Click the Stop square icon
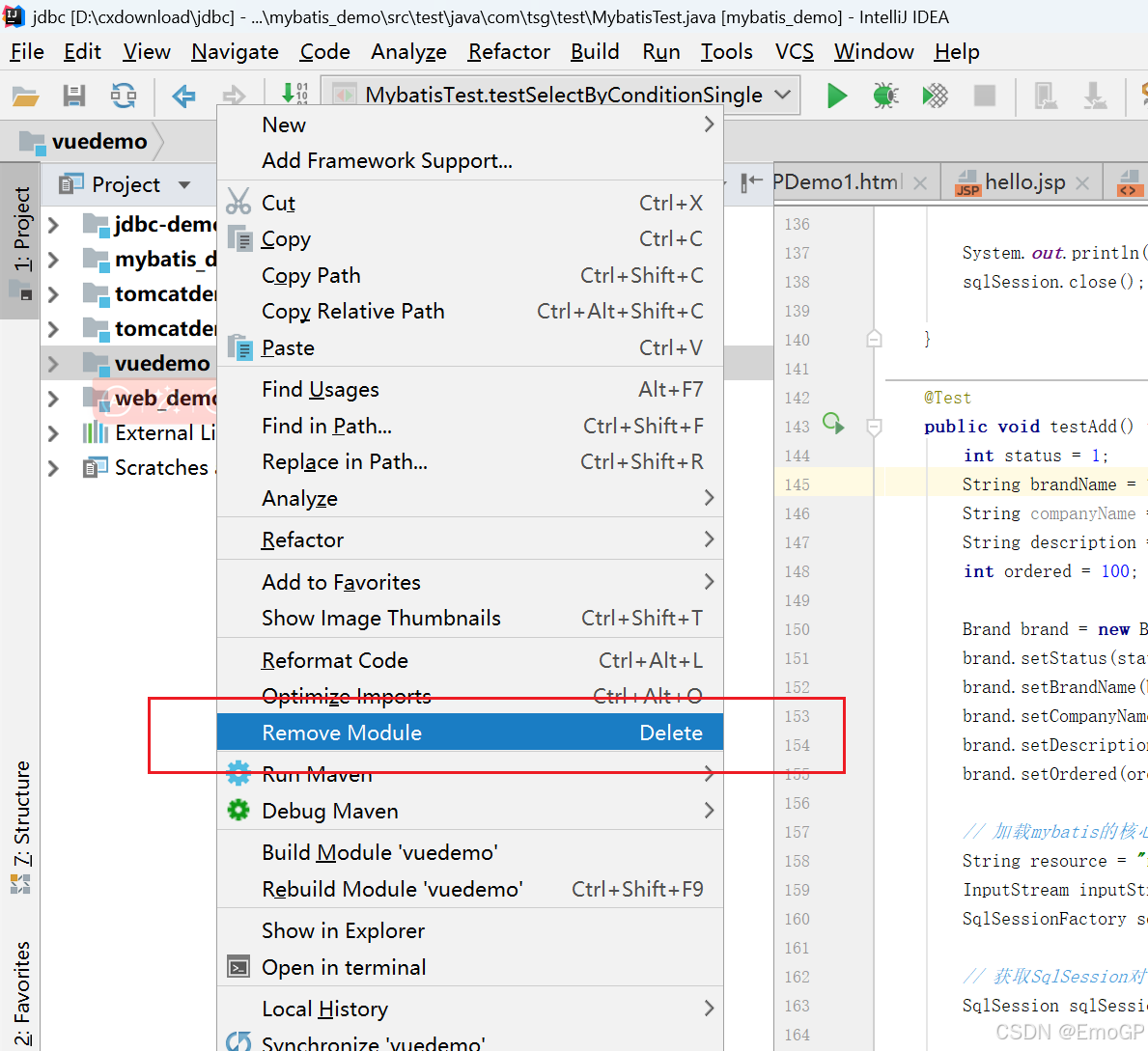The image size is (1148, 1051). [984, 96]
